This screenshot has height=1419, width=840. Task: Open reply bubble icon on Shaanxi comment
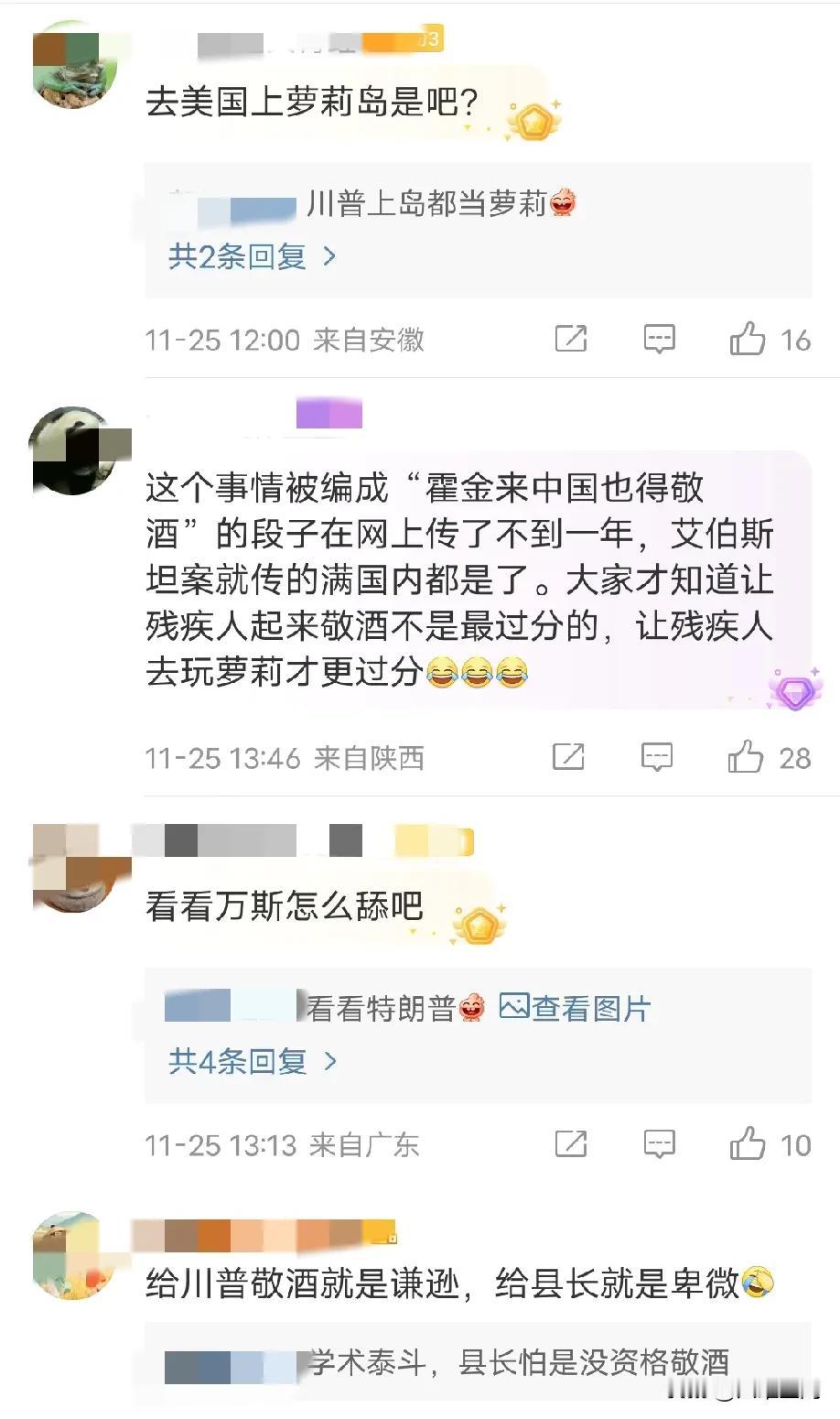click(x=657, y=757)
